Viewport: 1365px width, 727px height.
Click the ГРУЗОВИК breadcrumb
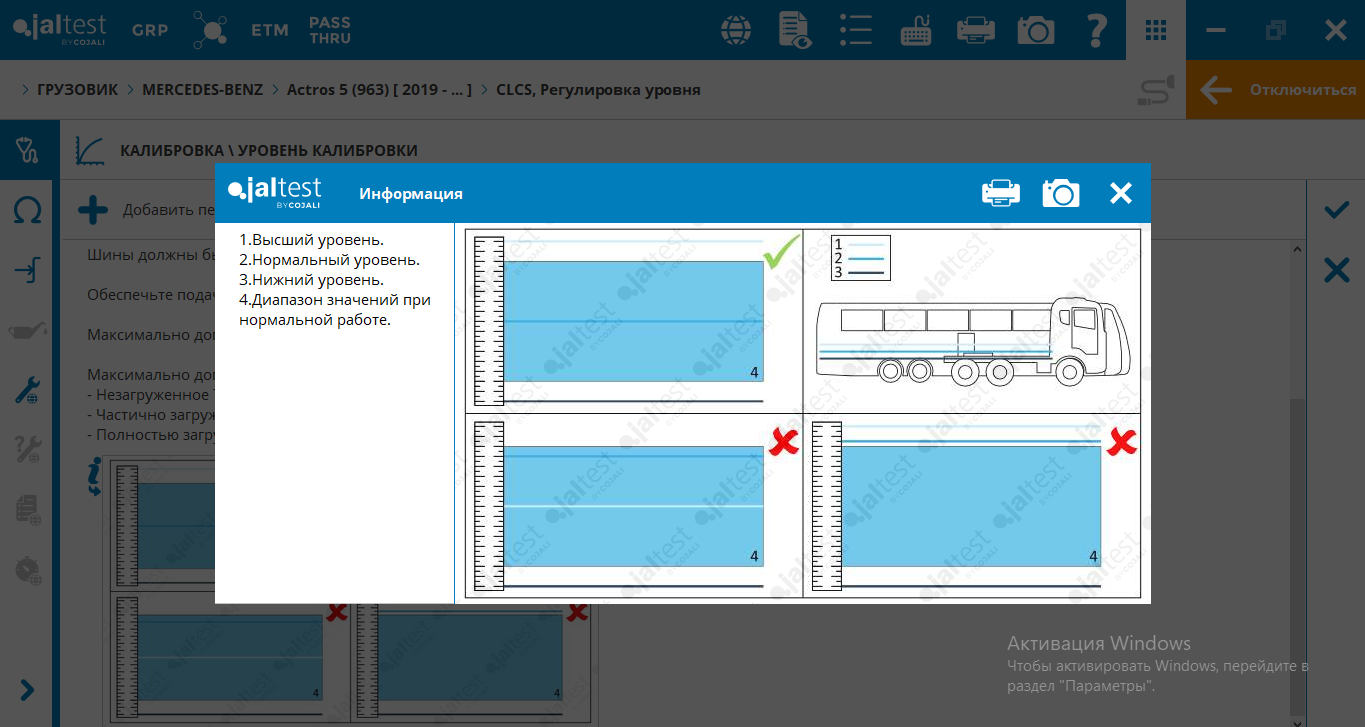pyautogui.click(x=78, y=90)
